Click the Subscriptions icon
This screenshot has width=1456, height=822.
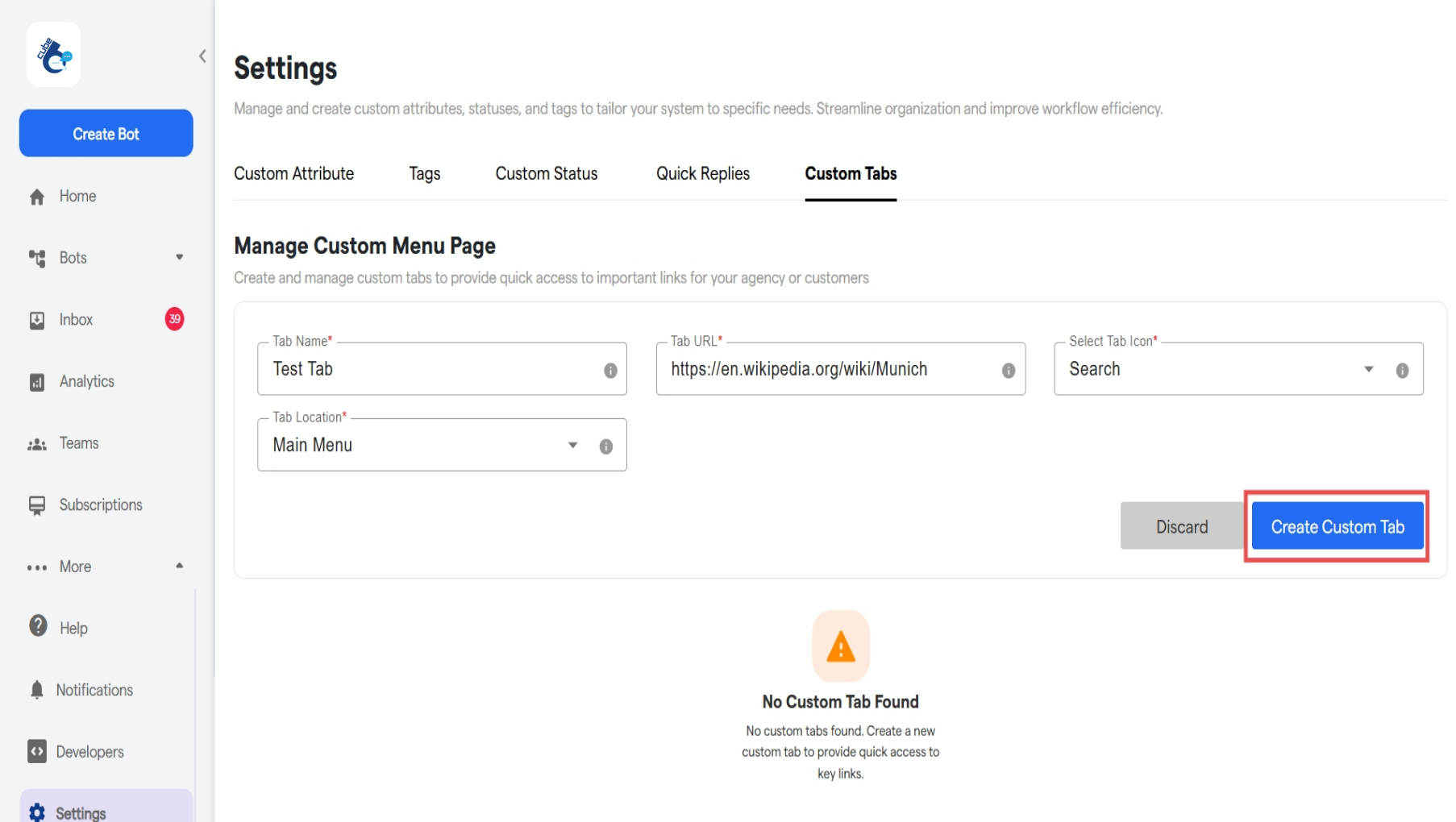[x=37, y=505]
